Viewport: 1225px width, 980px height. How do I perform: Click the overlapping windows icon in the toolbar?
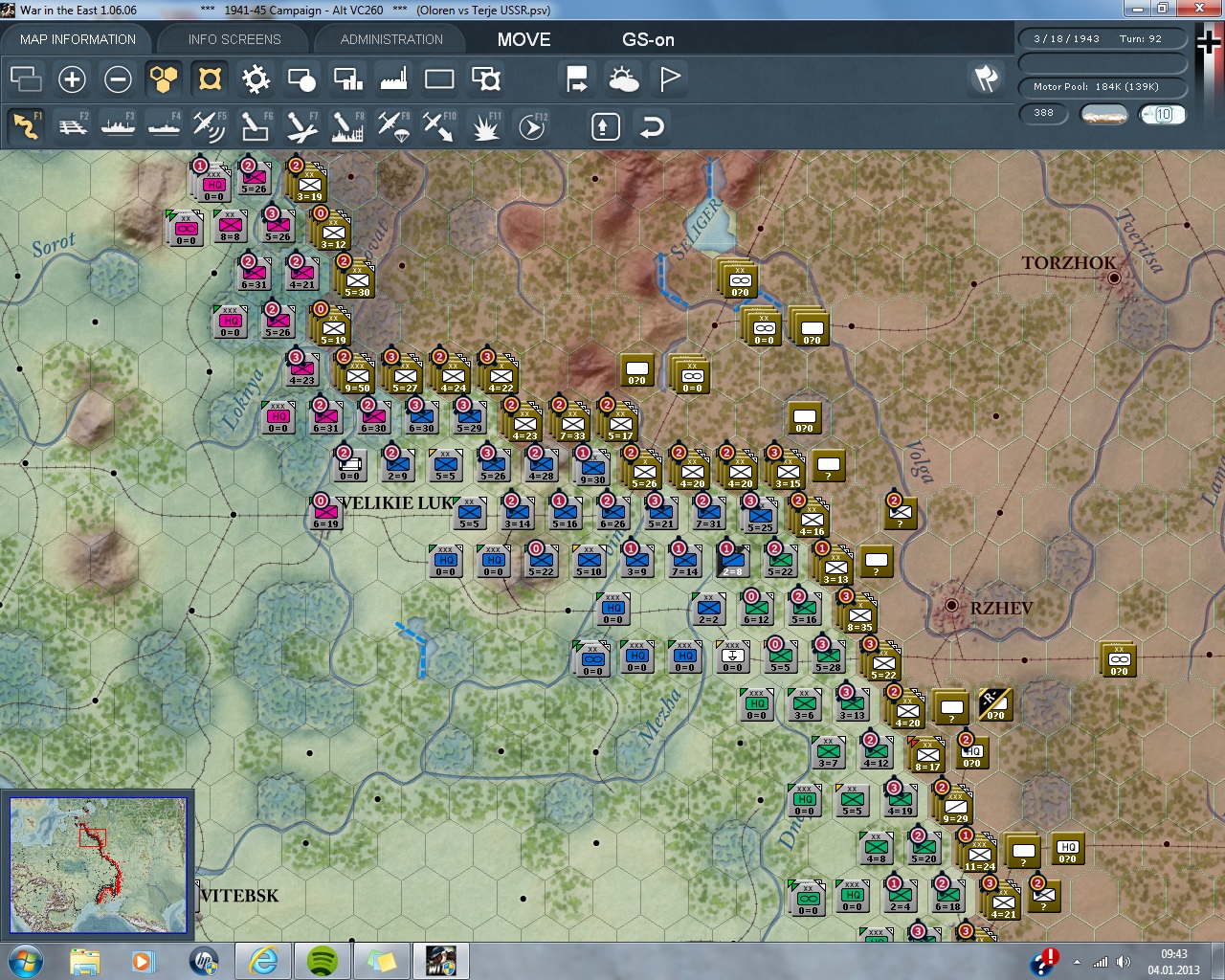click(x=26, y=78)
